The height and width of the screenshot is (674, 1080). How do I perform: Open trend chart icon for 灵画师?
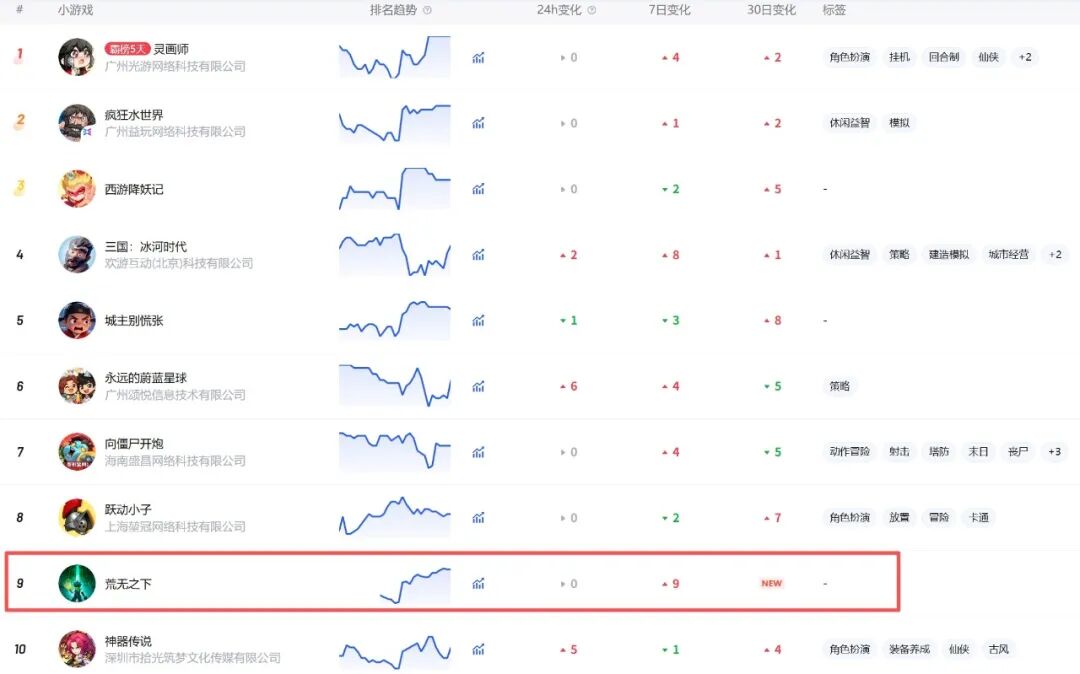point(478,58)
